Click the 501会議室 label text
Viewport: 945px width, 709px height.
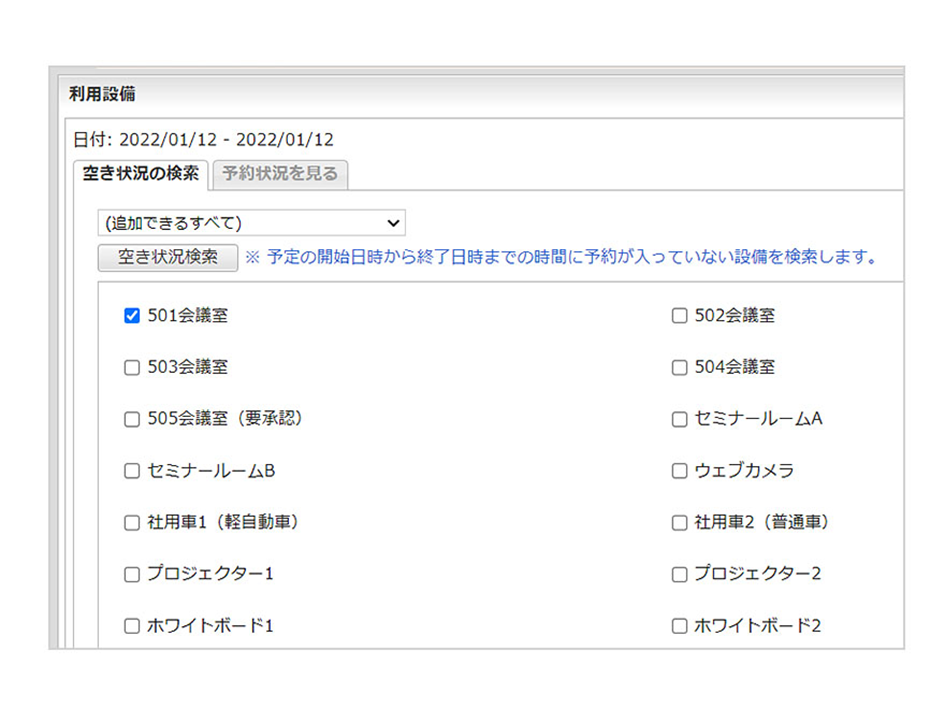click(187, 316)
